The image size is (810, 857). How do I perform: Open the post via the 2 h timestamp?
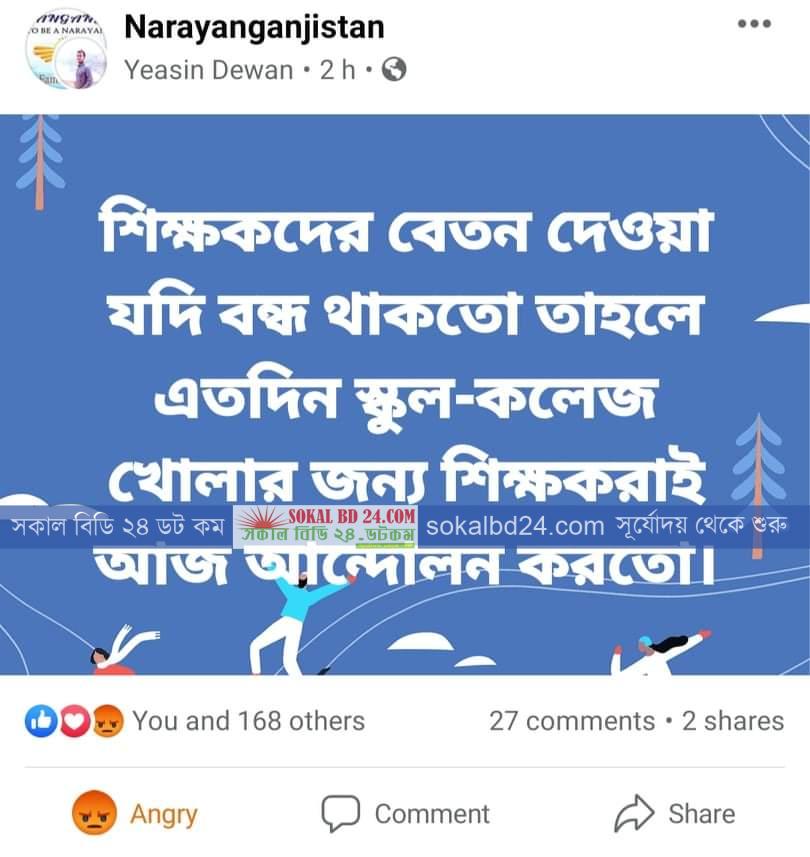pos(337,70)
